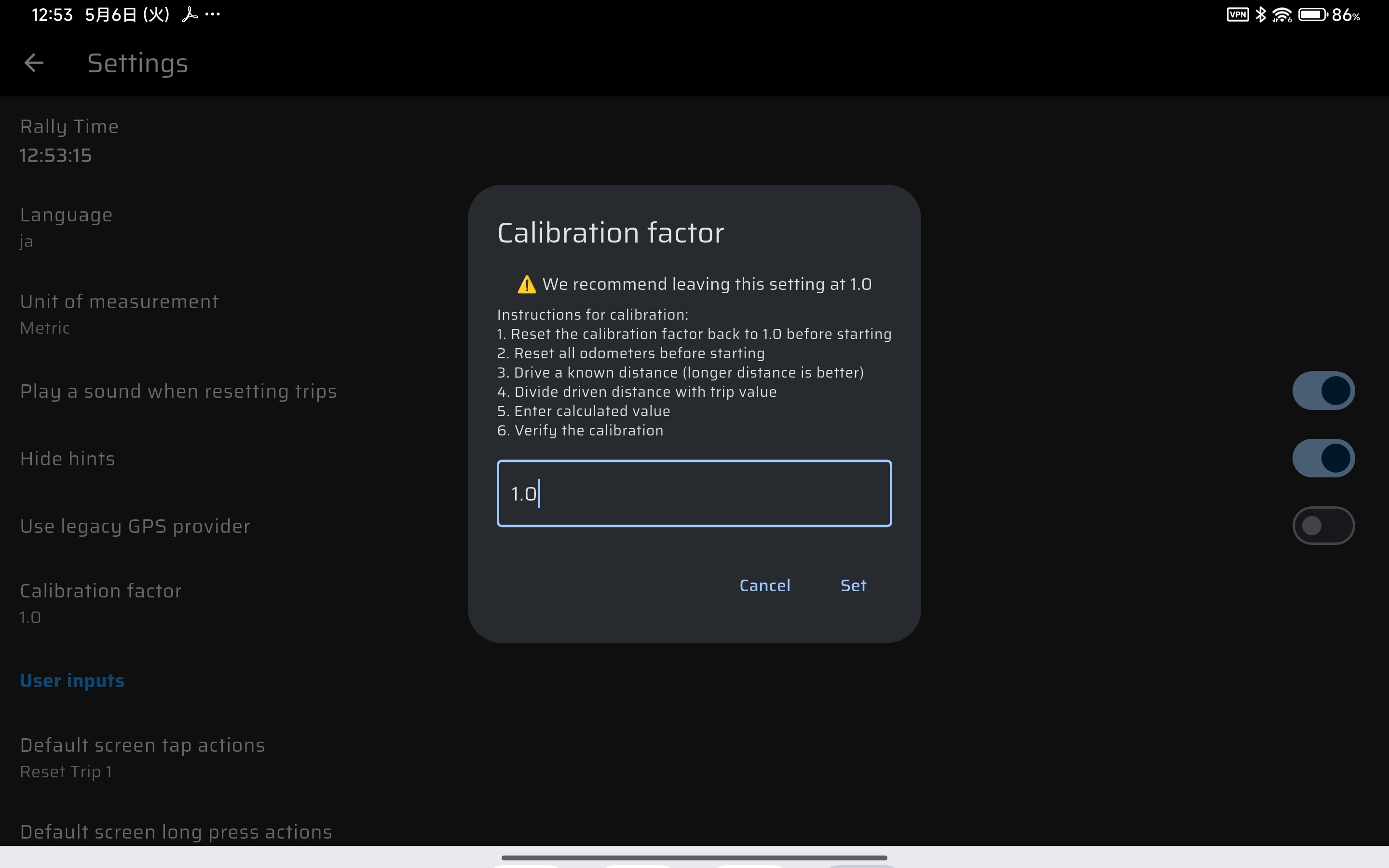Confirm calibration with the Set button
Viewport: 1389px width, 868px height.
(x=853, y=585)
